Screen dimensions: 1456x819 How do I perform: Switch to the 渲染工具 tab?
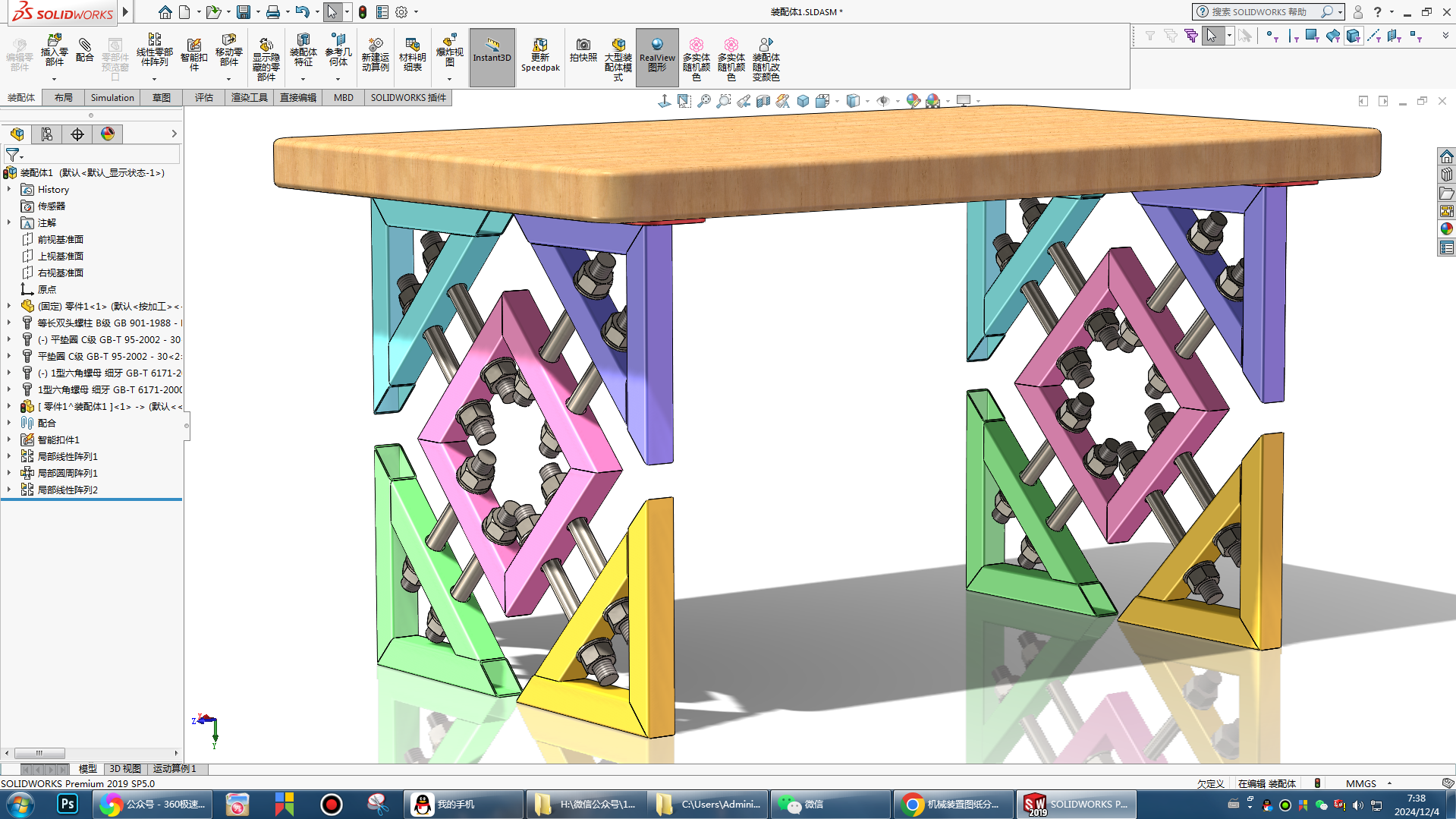pos(250,97)
